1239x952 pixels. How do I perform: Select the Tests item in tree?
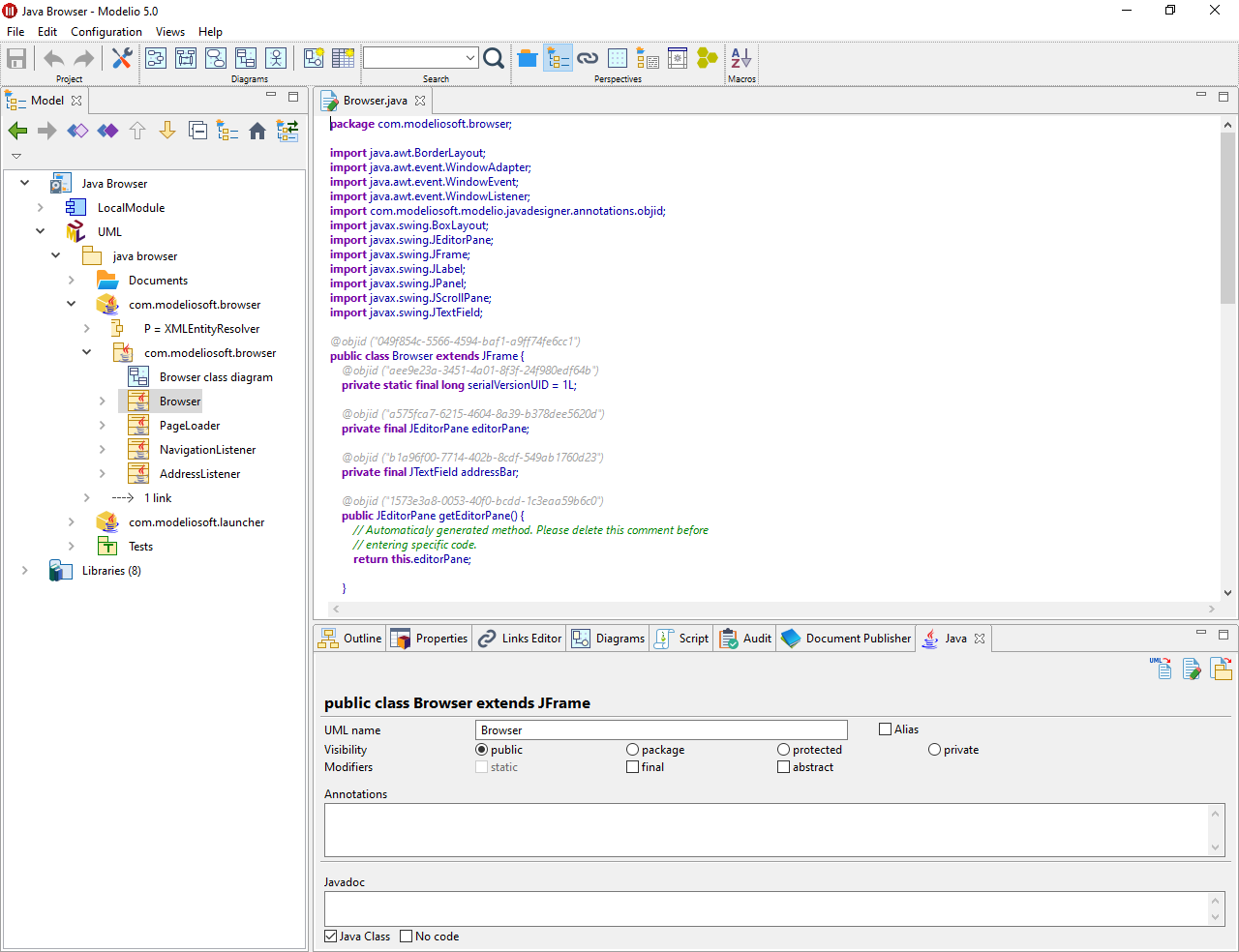[x=141, y=547]
